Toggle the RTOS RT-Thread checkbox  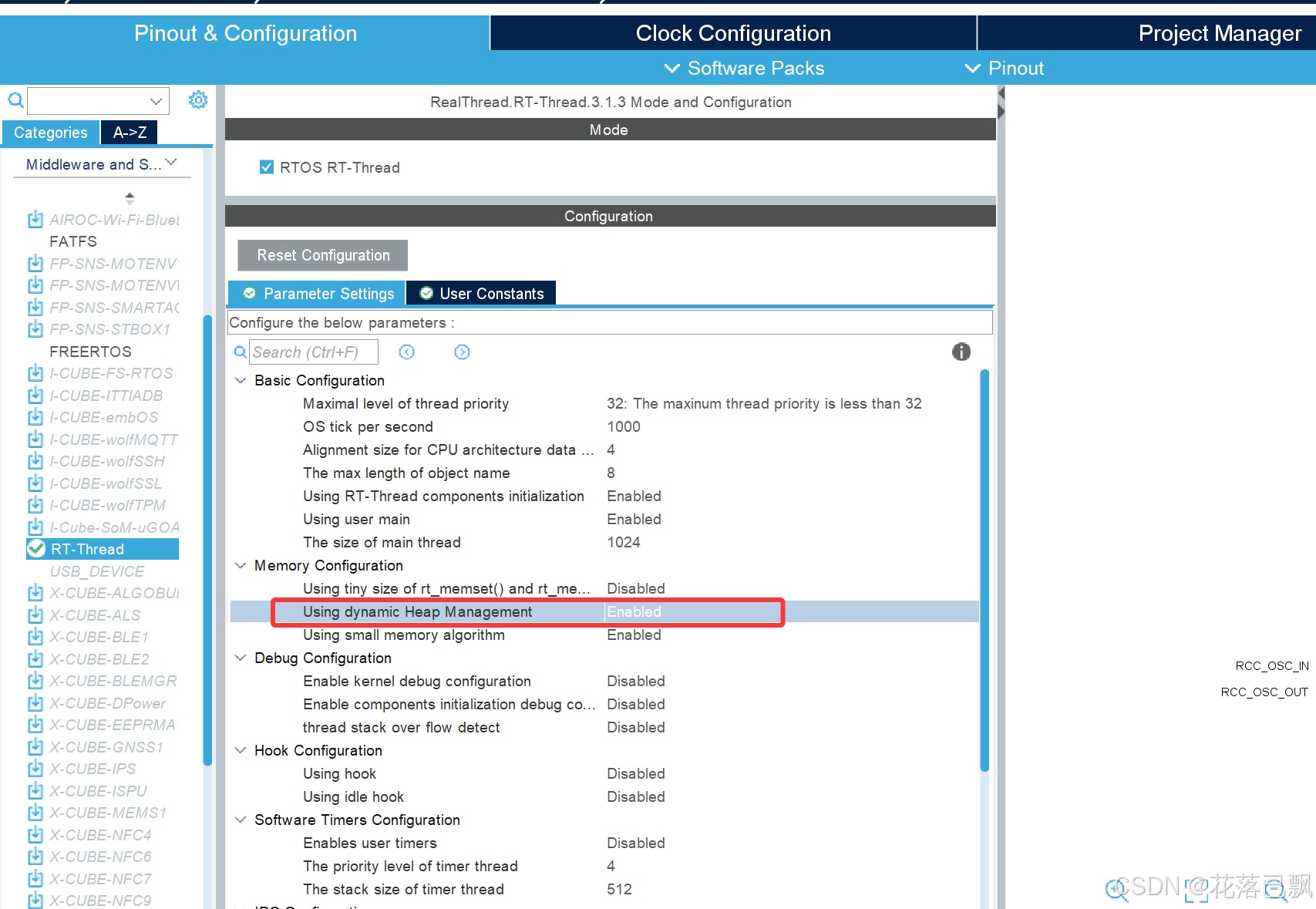[x=267, y=167]
